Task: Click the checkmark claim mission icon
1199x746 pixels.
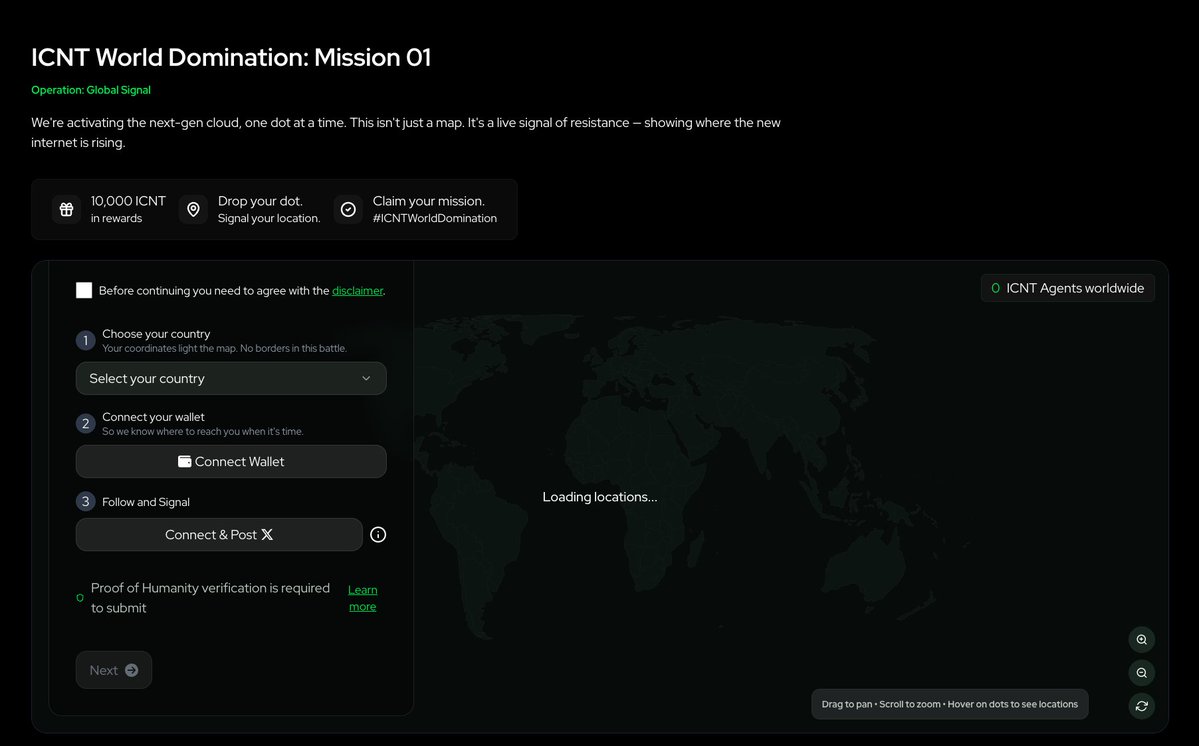Action: (348, 209)
